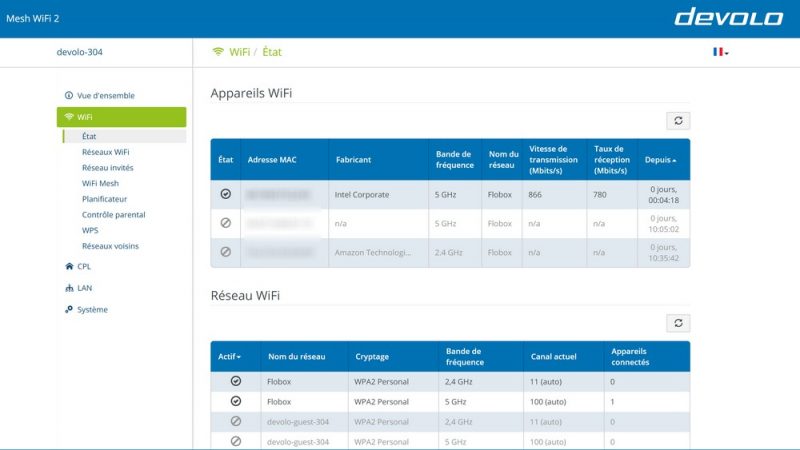Click the devolo-304 device name
This screenshot has width=800, height=450.
click(80, 52)
